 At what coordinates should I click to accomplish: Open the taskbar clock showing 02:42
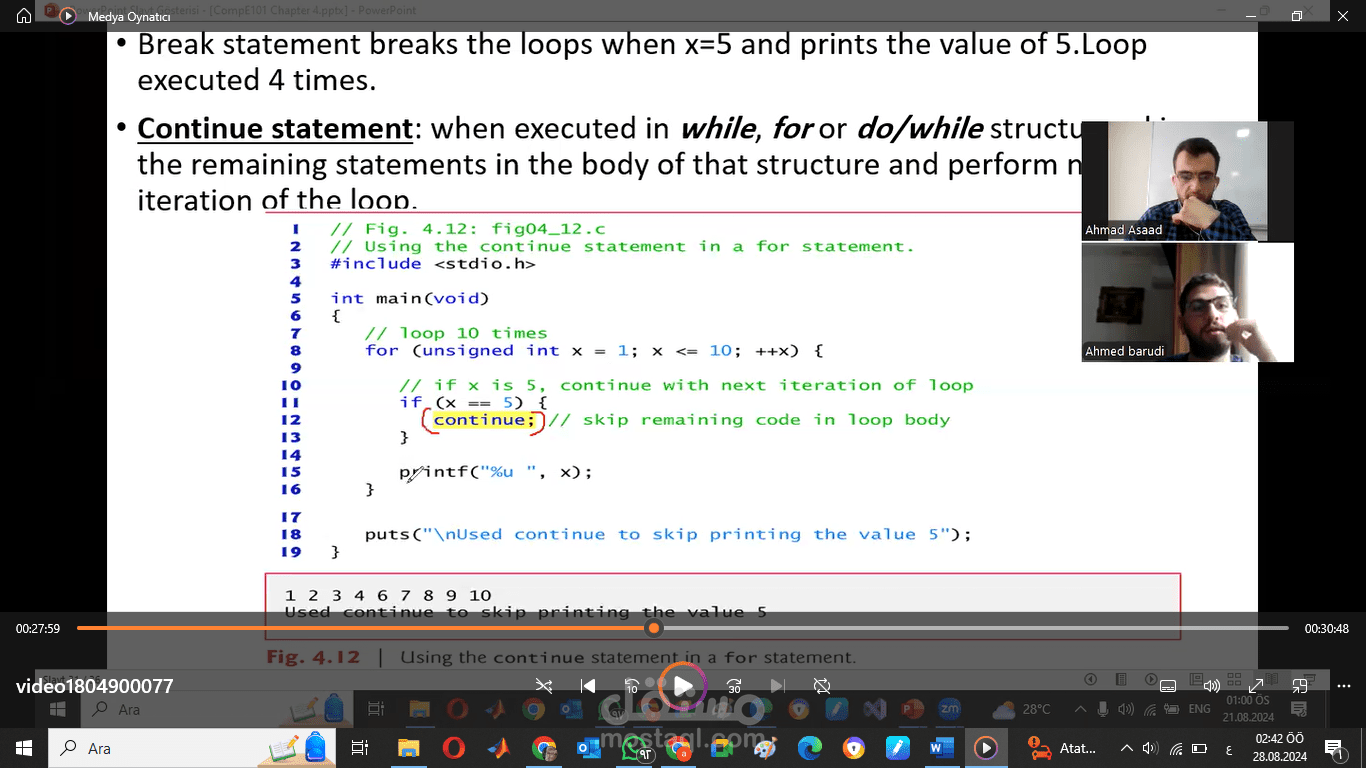(x=1279, y=748)
